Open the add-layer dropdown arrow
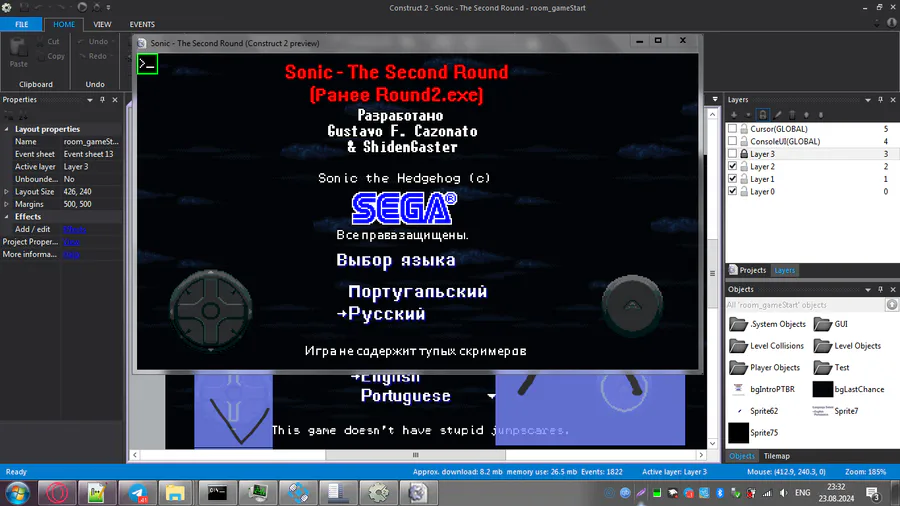This screenshot has width=900, height=506. [x=748, y=115]
